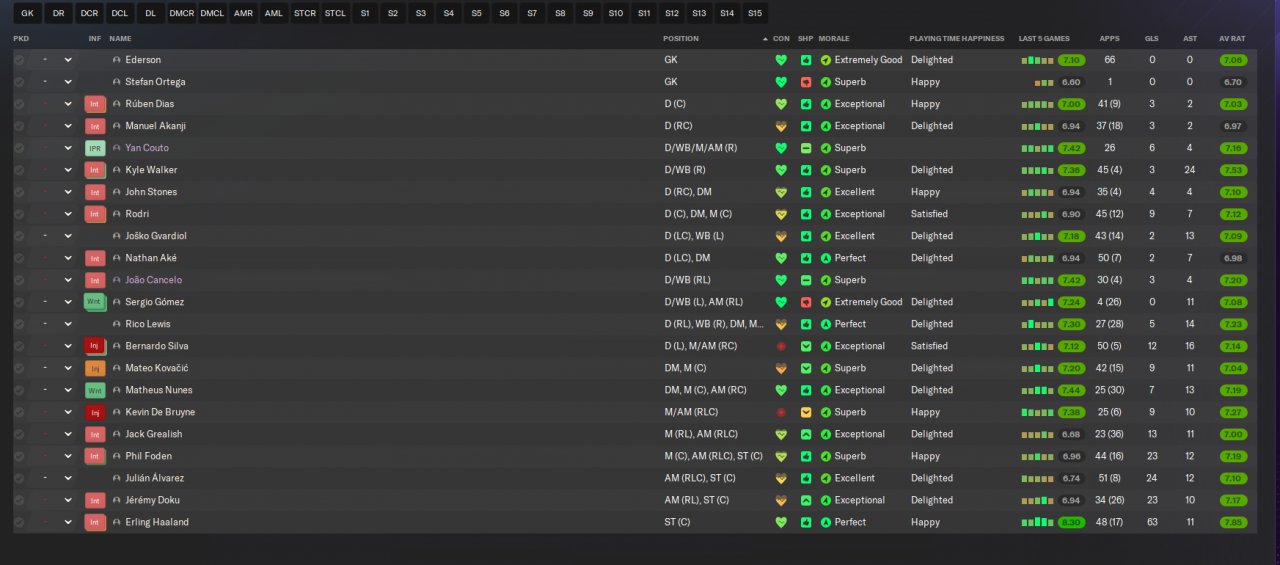Toggle the picked checkbox for Ederson
The width and height of the screenshot is (1280, 565).
tap(19, 60)
